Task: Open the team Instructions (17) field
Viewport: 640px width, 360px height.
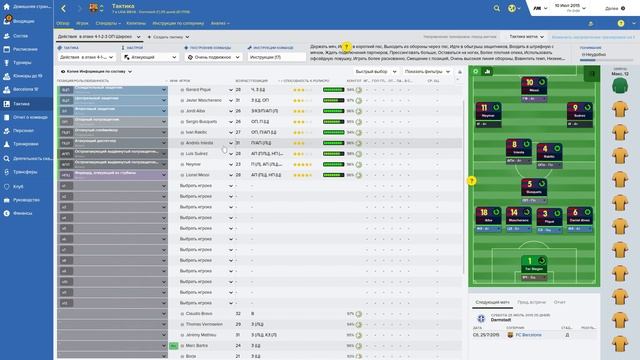Action: pos(276,58)
